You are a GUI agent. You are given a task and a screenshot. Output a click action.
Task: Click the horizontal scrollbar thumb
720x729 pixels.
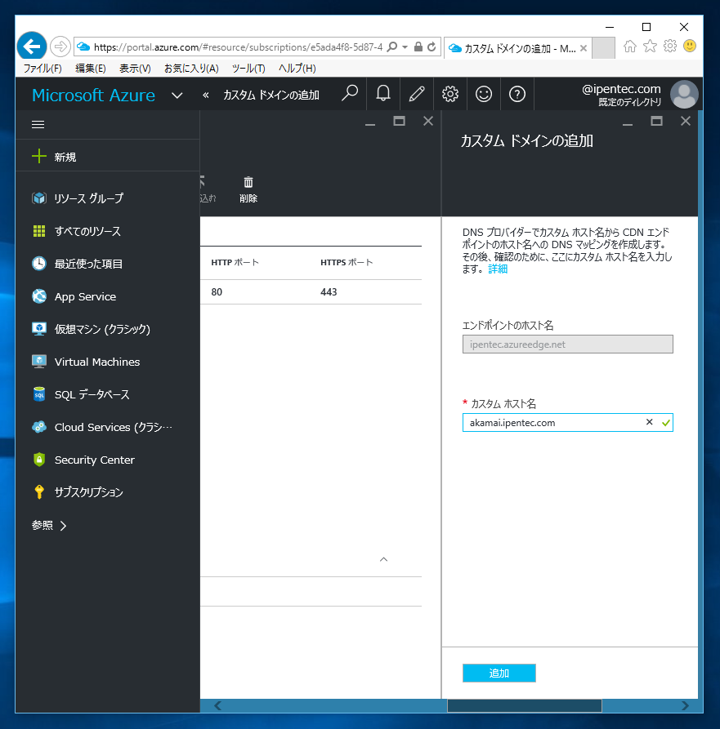pyautogui.click(x=524, y=706)
